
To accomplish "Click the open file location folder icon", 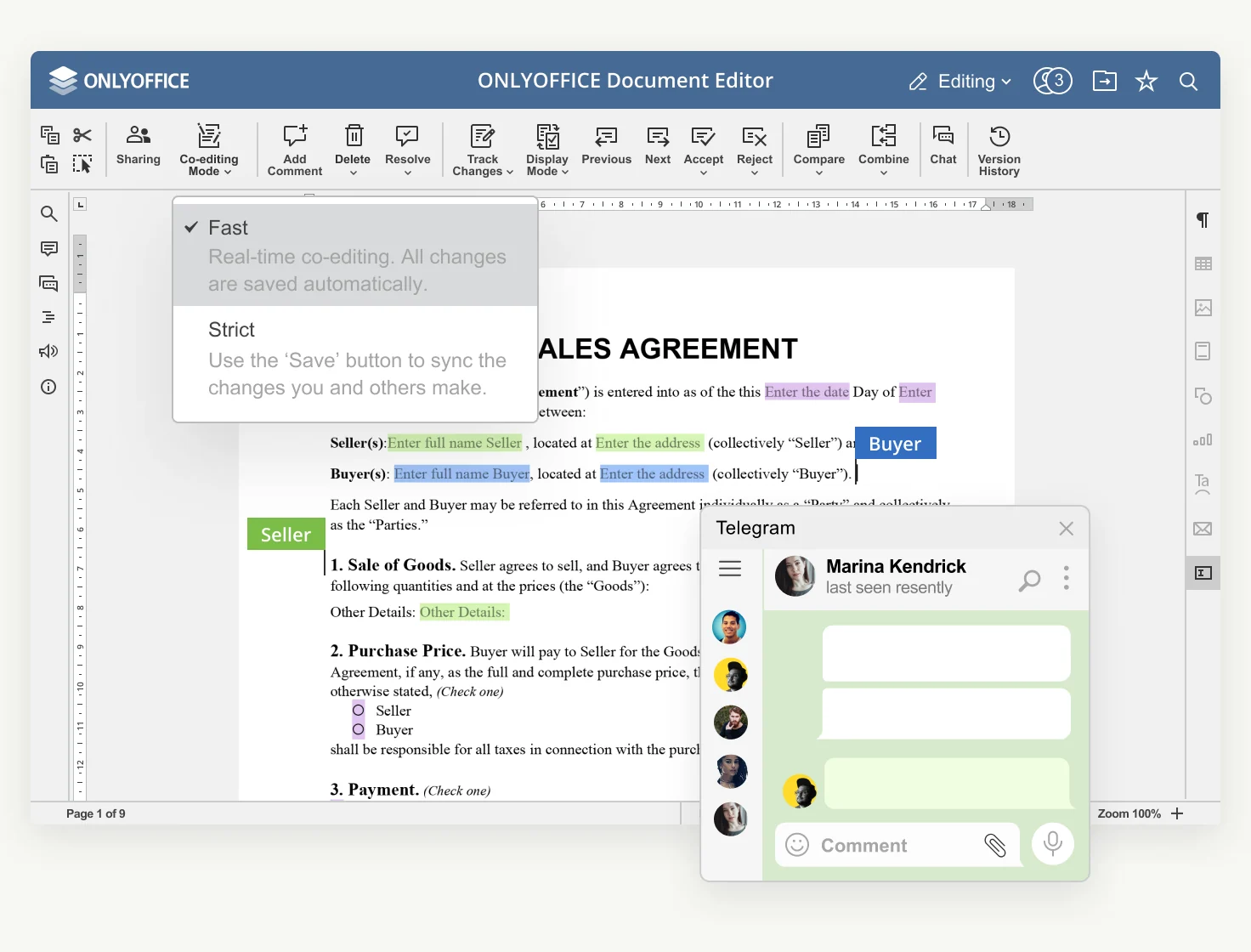I will (x=1105, y=81).
